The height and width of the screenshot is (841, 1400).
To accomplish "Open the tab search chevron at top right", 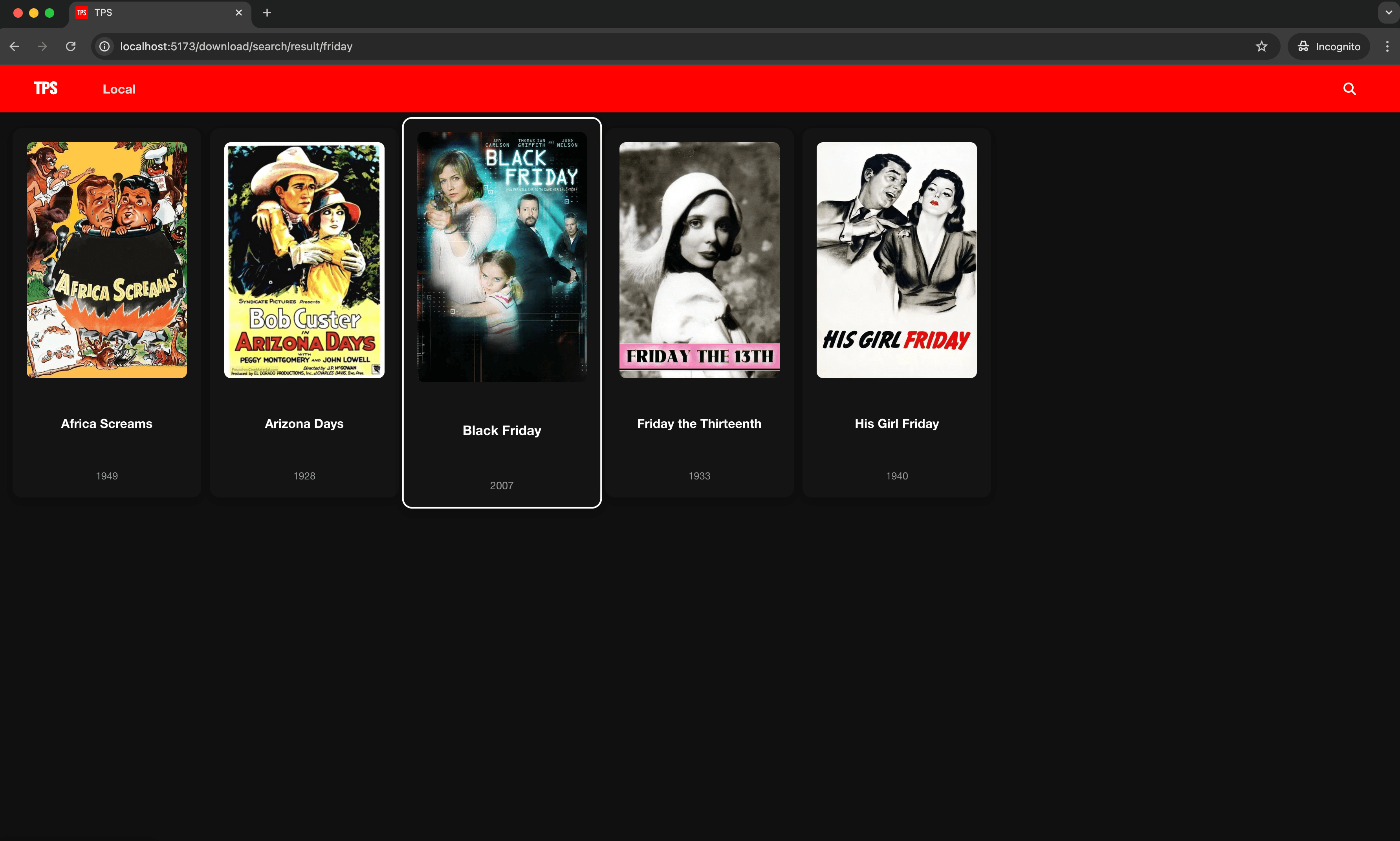I will [1387, 13].
